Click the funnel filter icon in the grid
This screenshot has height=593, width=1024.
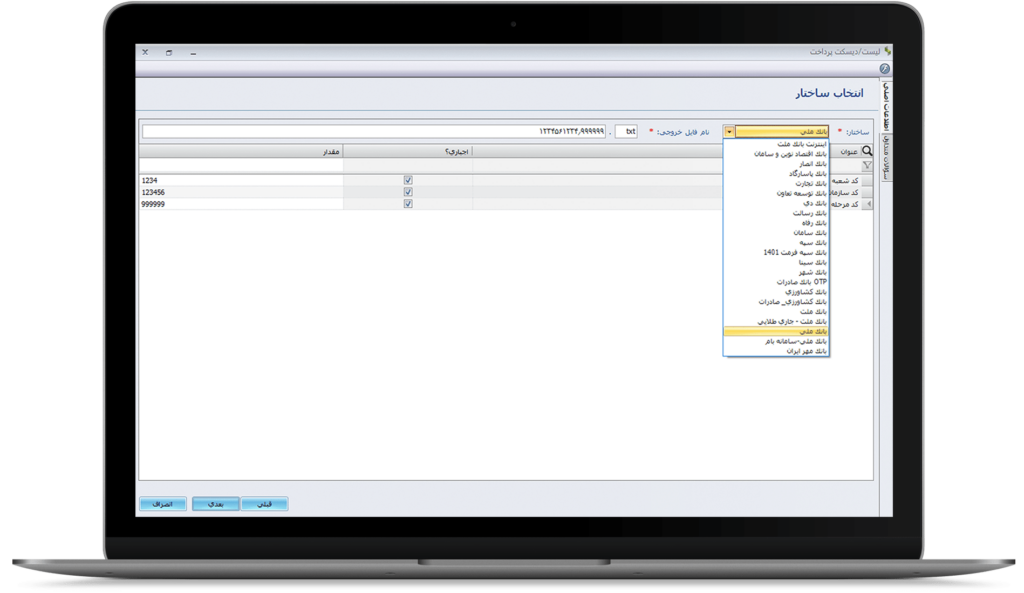[867, 165]
